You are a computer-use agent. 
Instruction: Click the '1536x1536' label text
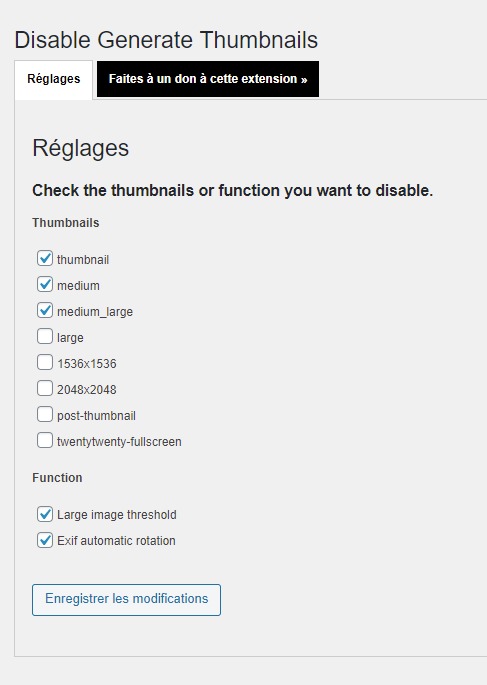(x=86, y=364)
